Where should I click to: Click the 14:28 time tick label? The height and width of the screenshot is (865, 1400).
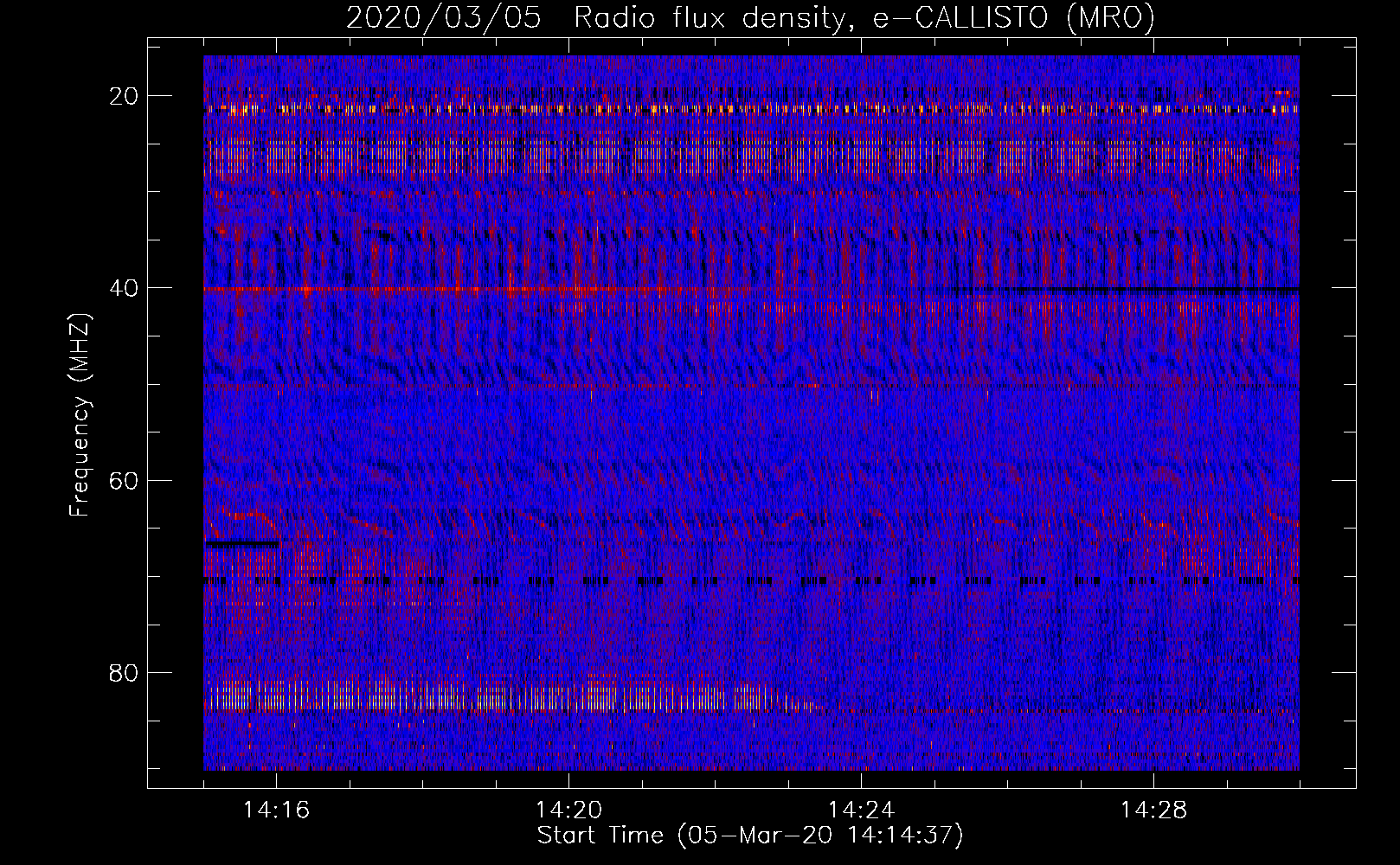click(1153, 811)
